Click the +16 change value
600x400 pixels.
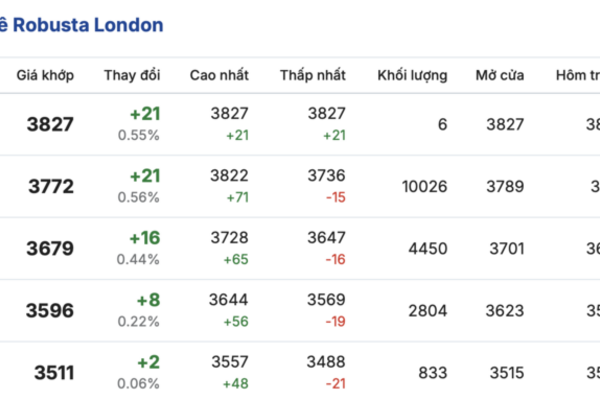pos(144,239)
